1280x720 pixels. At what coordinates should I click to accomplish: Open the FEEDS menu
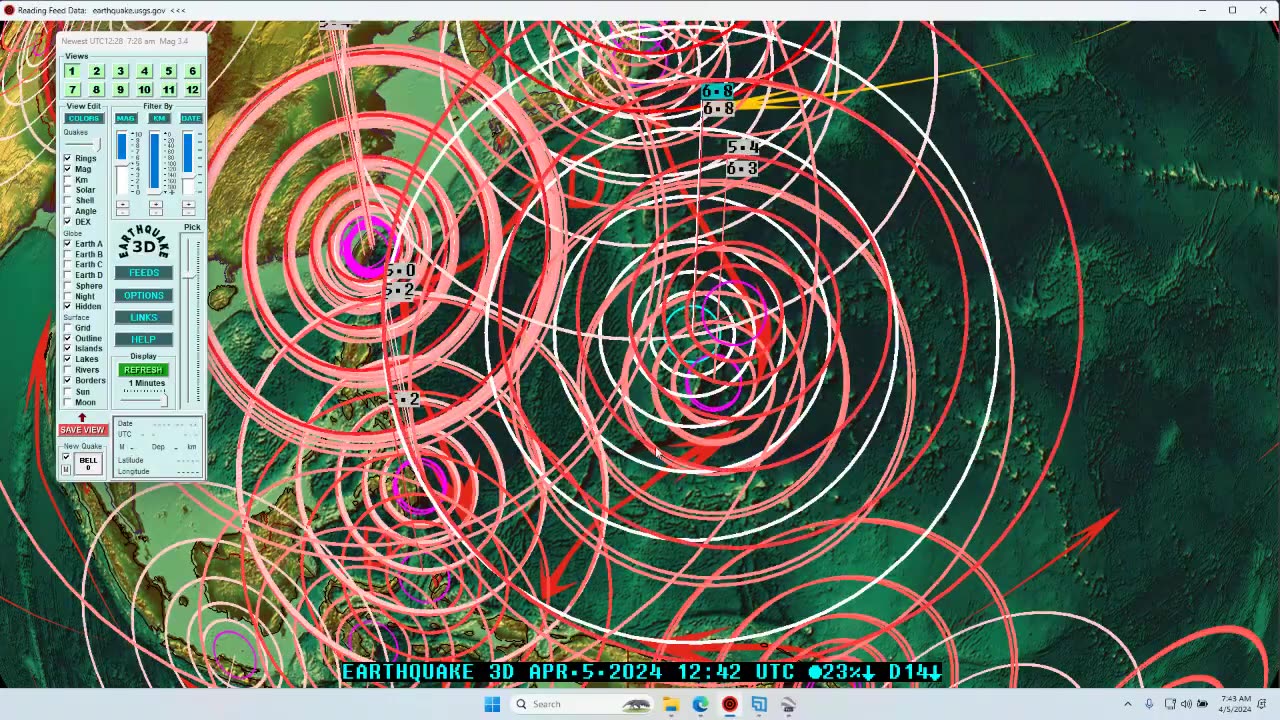(x=144, y=273)
